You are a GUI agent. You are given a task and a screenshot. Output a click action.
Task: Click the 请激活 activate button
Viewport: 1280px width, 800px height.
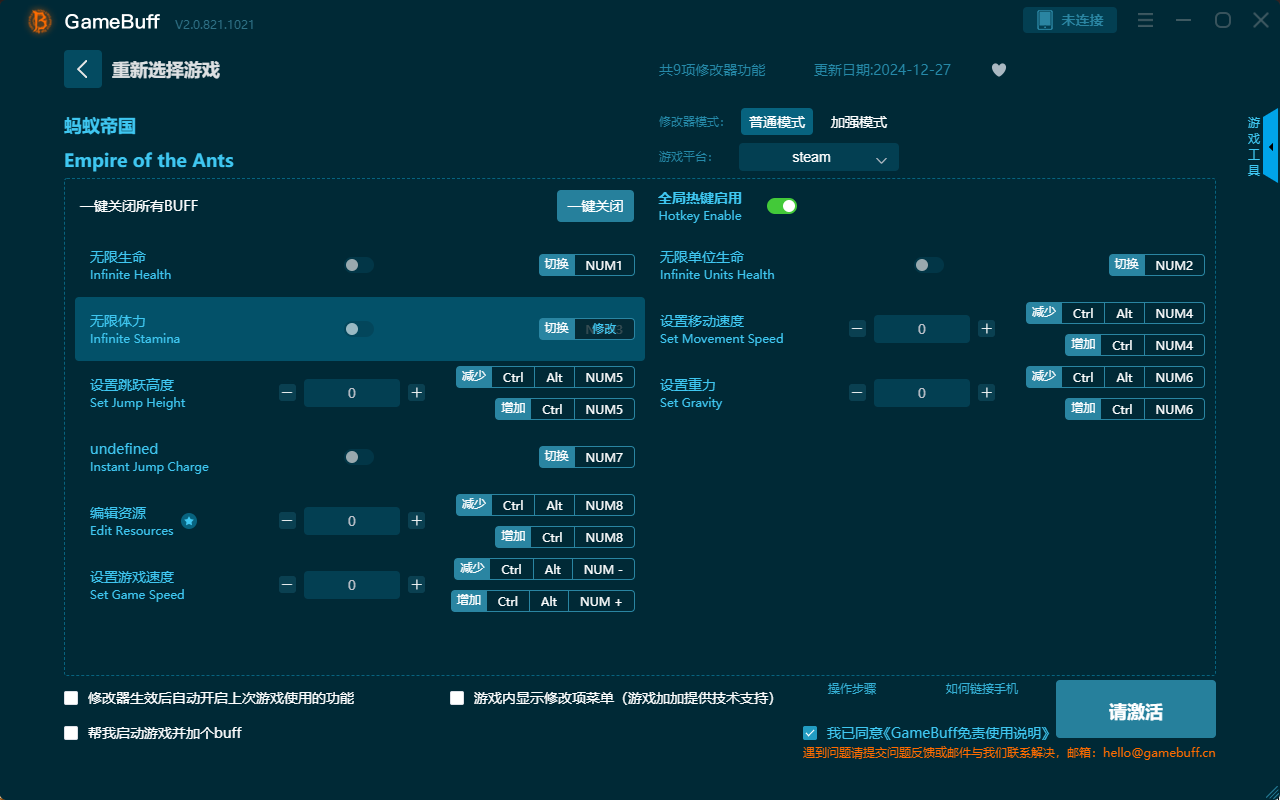[x=1136, y=709]
